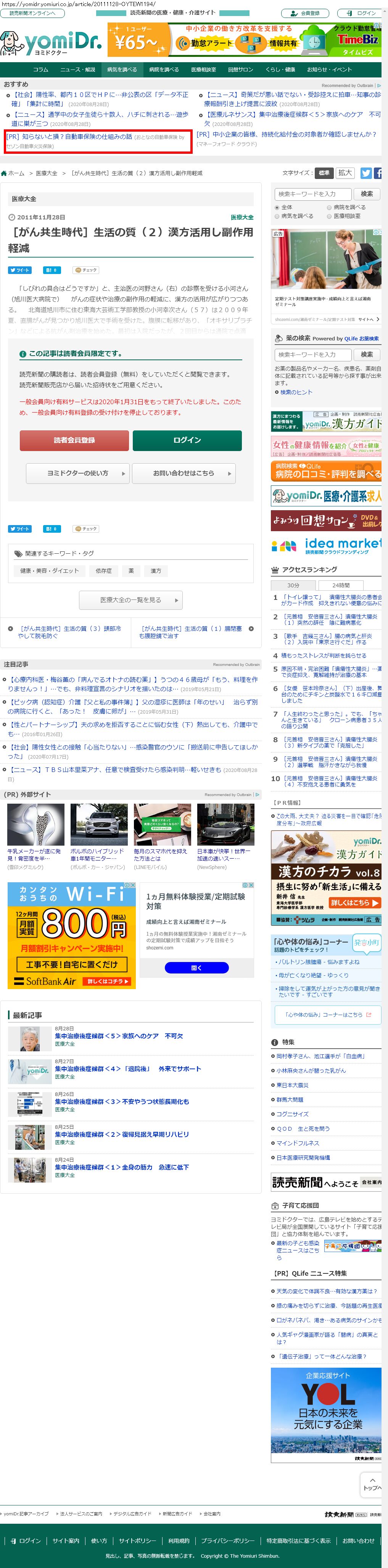Click the 医療大全 breadcrumb link

coord(46,174)
